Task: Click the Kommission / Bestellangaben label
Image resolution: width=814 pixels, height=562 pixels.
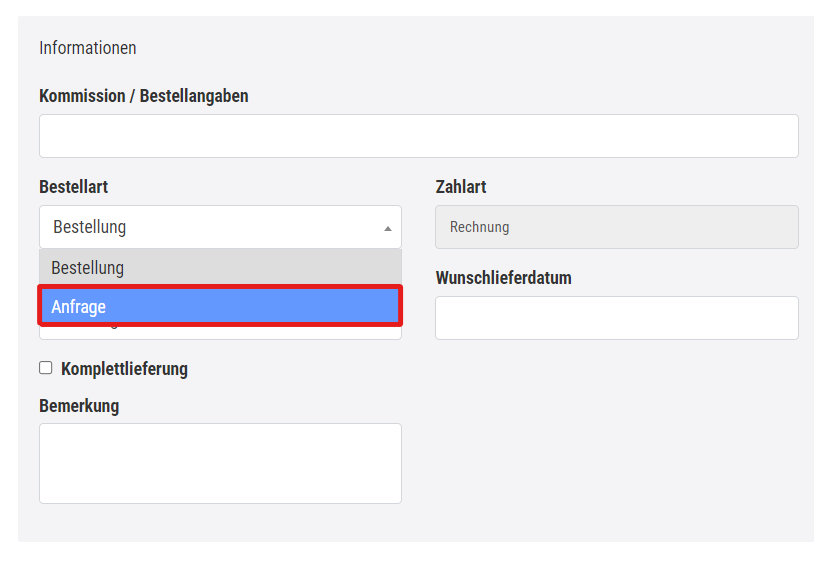Action: (x=143, y=96)
